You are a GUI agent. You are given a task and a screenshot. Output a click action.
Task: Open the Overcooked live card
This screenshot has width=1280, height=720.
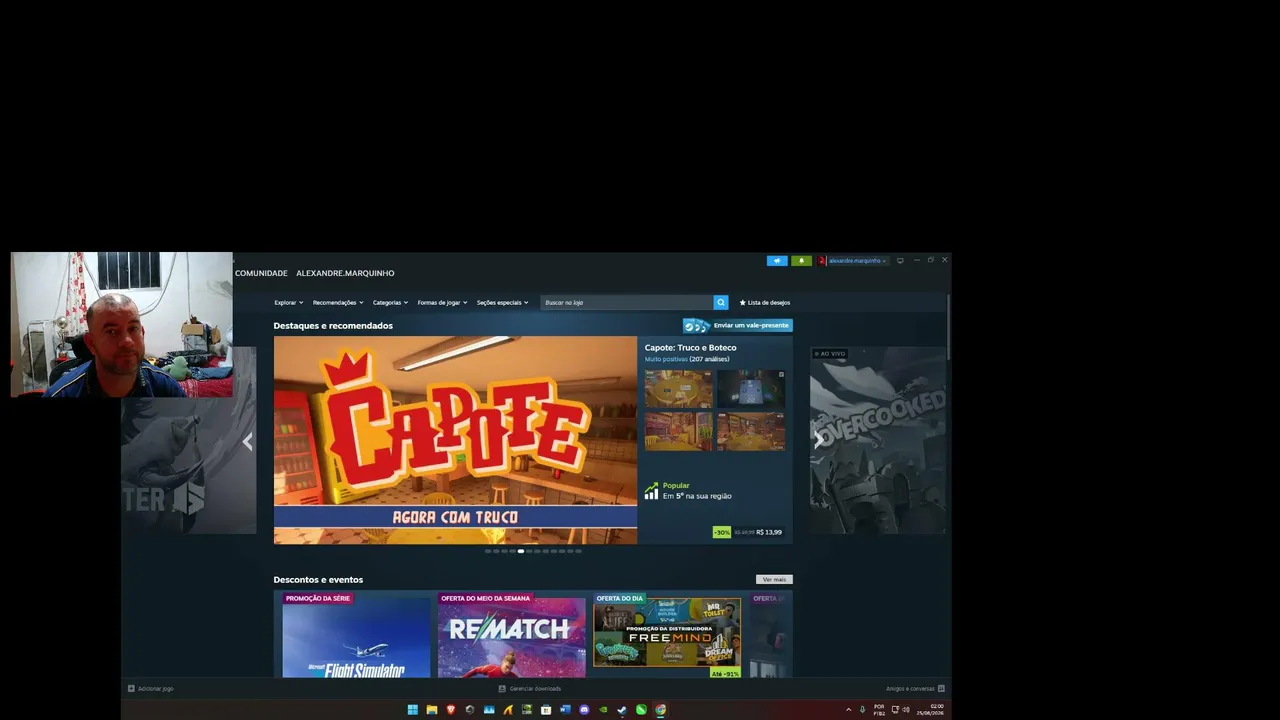click(878, 440)
